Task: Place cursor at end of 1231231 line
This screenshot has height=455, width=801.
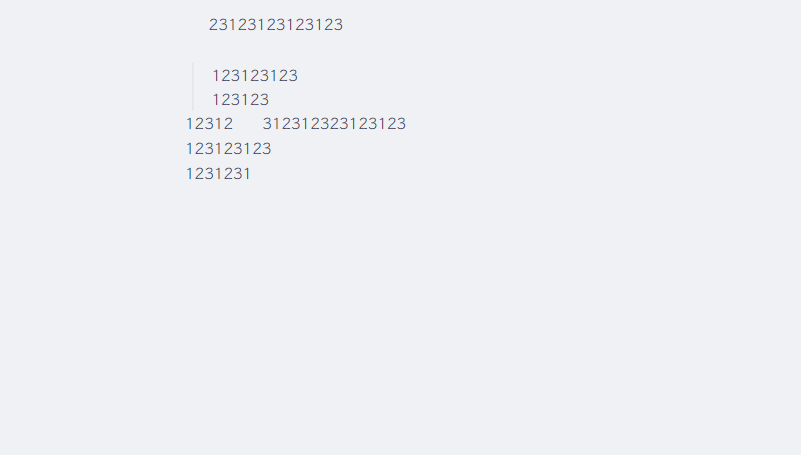Action: pyautogui.click(x=251, y=174)
